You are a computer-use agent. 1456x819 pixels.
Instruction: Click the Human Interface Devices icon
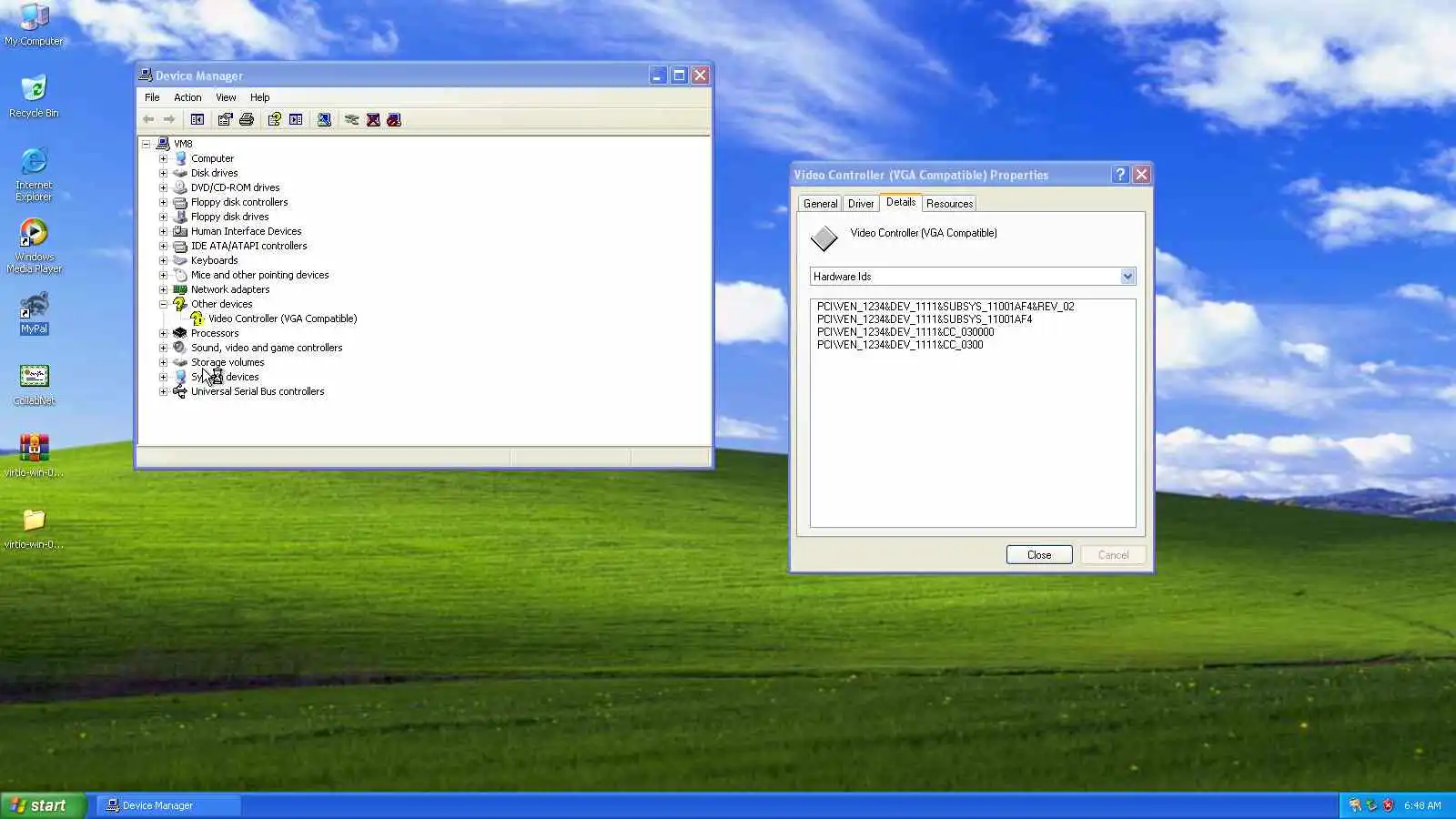tap(180, 231)
